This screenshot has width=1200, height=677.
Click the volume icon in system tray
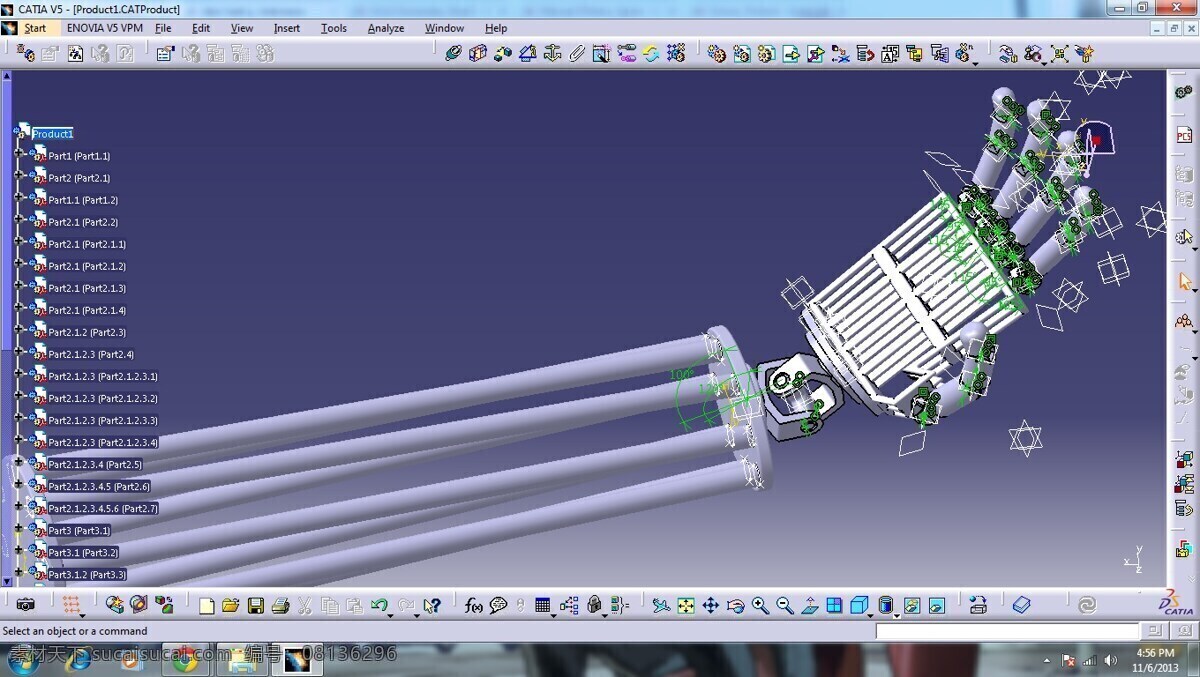point(1109,660)
